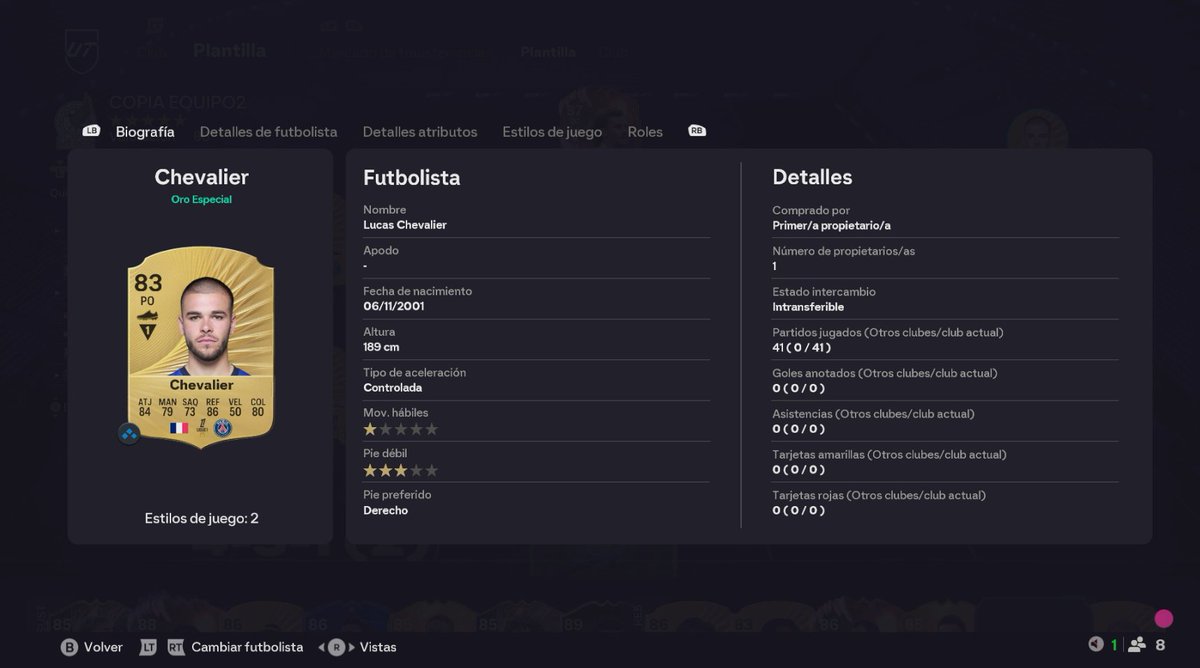Click the Intransferible trade status
The height and width of the screenshot is (668, 1200).
coord(808,307)
